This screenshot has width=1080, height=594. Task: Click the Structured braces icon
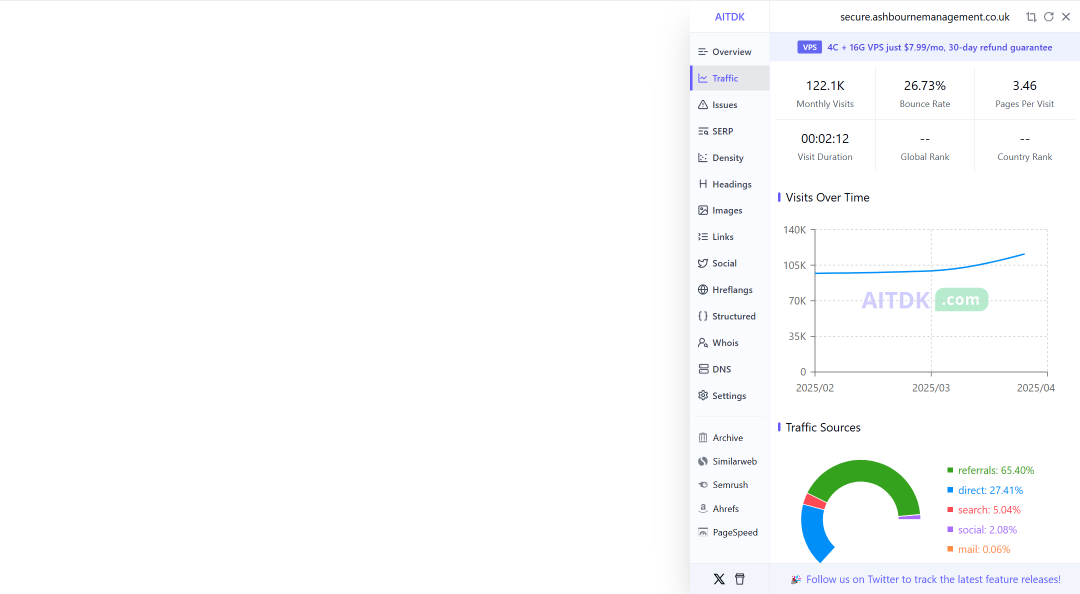coord(703,316)
